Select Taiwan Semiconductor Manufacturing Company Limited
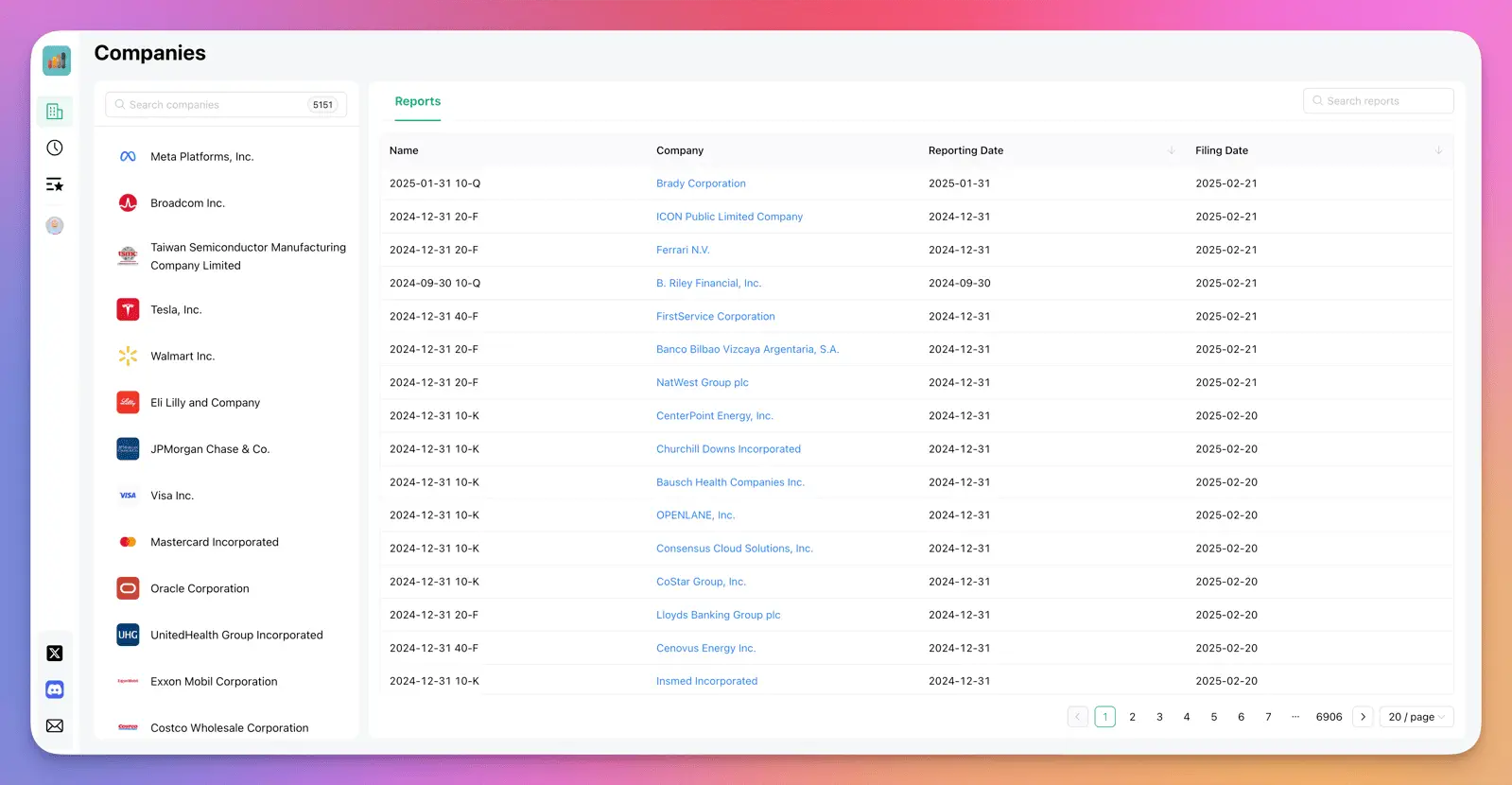 (226, 256)
